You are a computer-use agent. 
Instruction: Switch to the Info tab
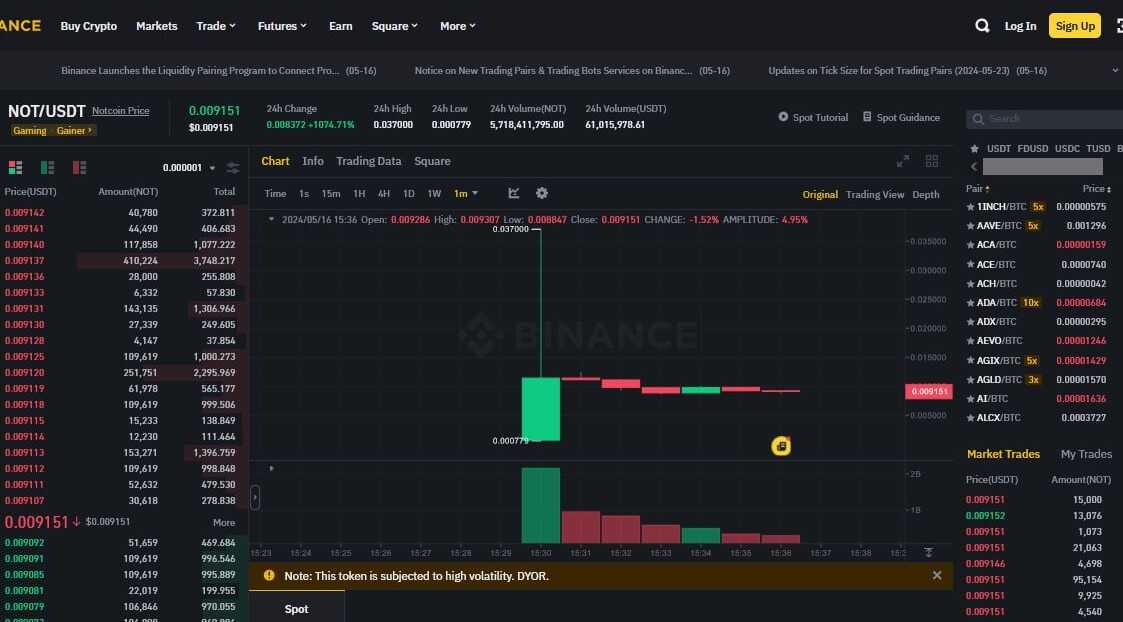pos(313,161)
